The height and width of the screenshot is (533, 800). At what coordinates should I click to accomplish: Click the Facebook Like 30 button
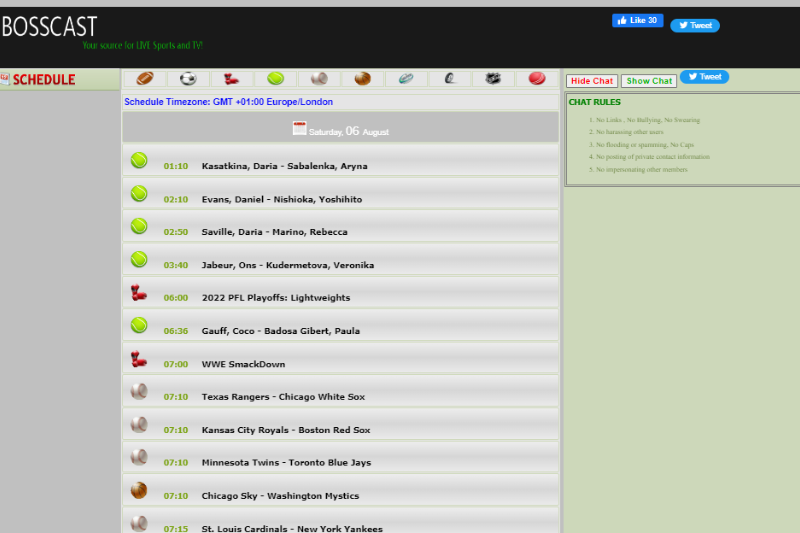tap(637, 20)
